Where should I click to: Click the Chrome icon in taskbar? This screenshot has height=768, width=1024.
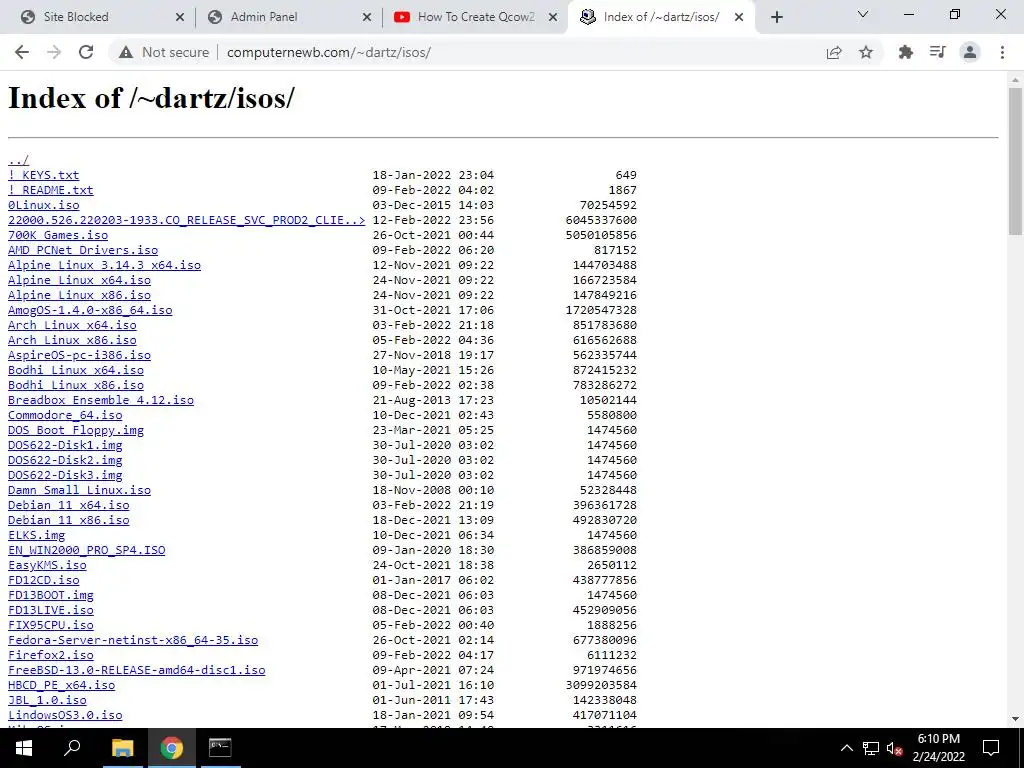tap(171, 748)
